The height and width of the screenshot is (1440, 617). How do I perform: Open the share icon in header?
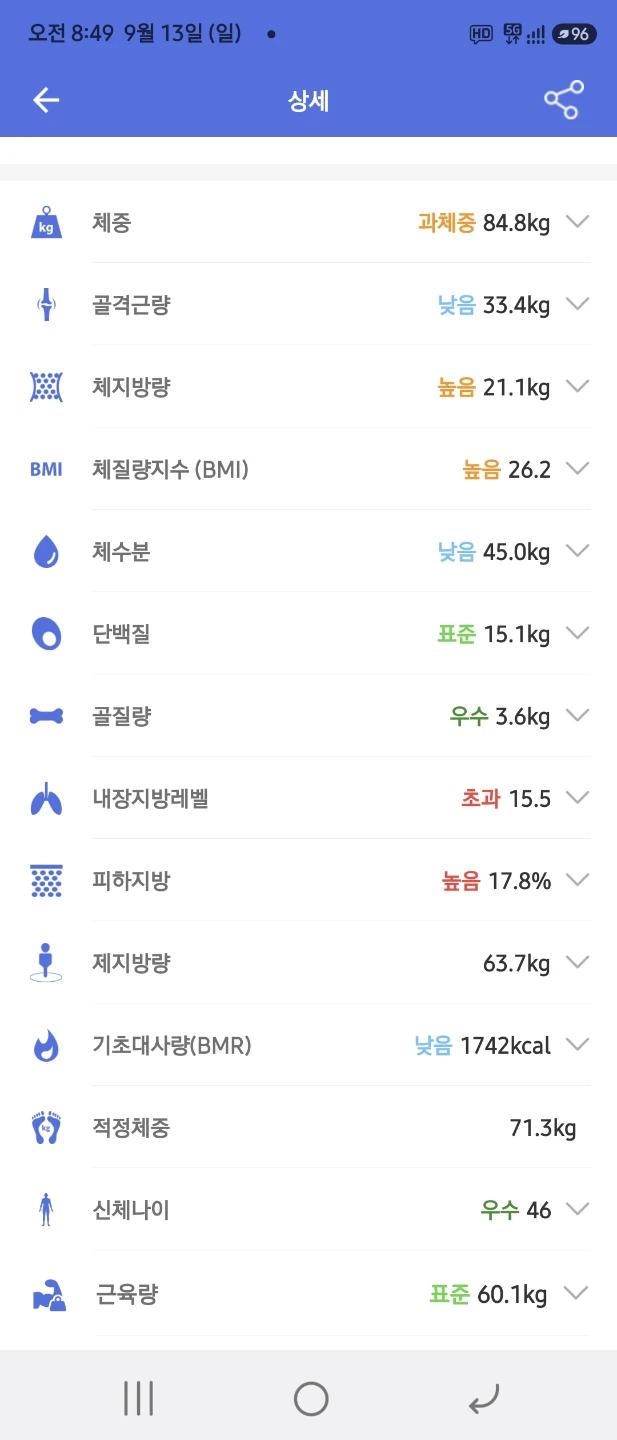point(563,100)
